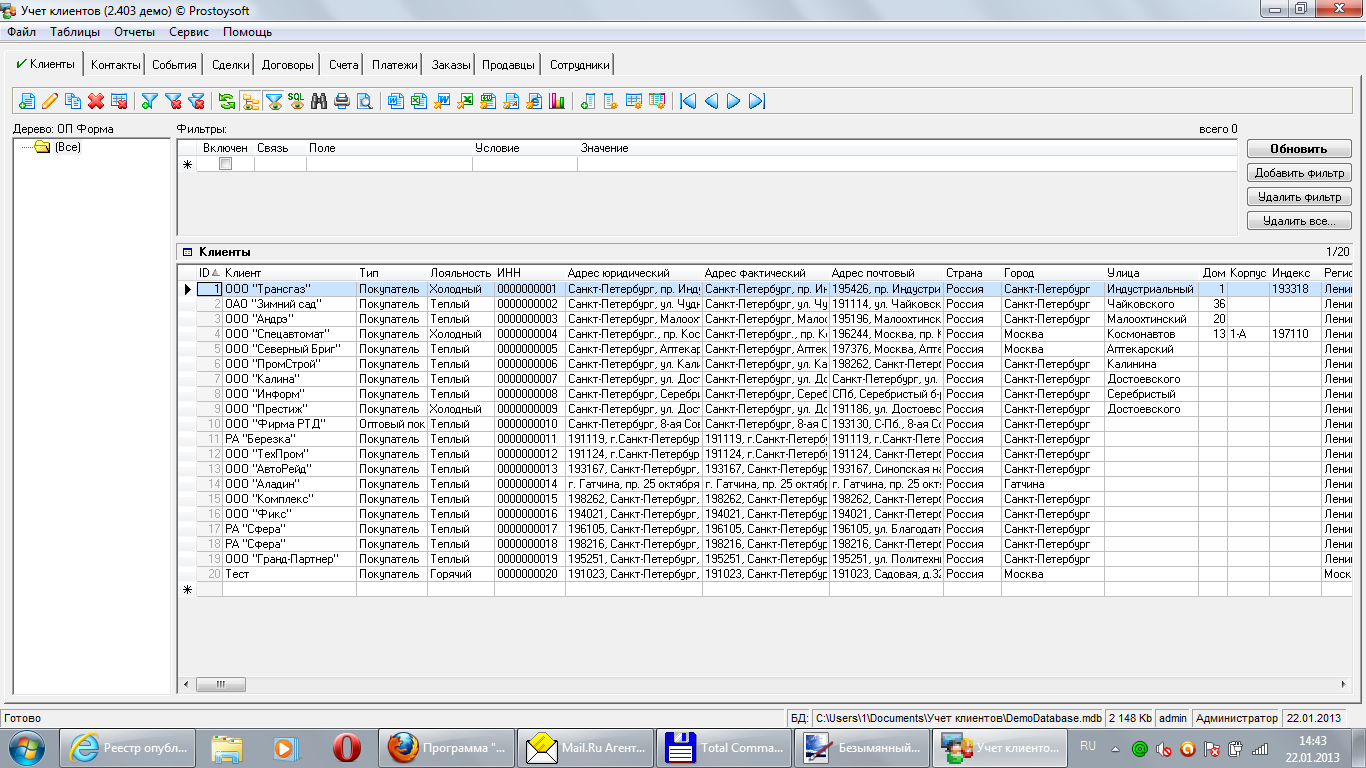Click the Обновить button
The image size is (1366, 768).
(x=1298, y=149)
